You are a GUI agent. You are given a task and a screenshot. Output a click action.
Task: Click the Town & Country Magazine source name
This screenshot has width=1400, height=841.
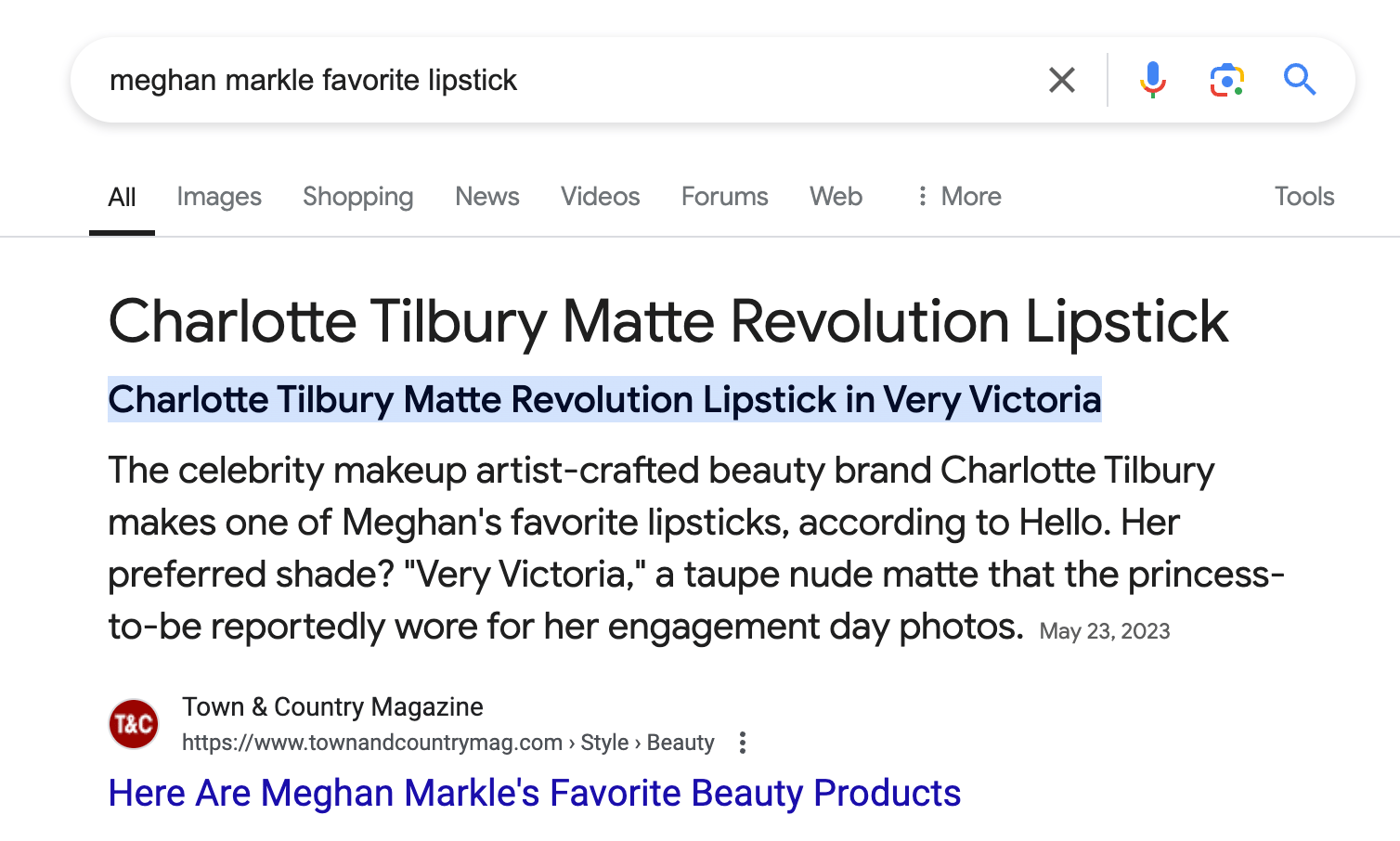pyautogui.click(x=332, y=707)
